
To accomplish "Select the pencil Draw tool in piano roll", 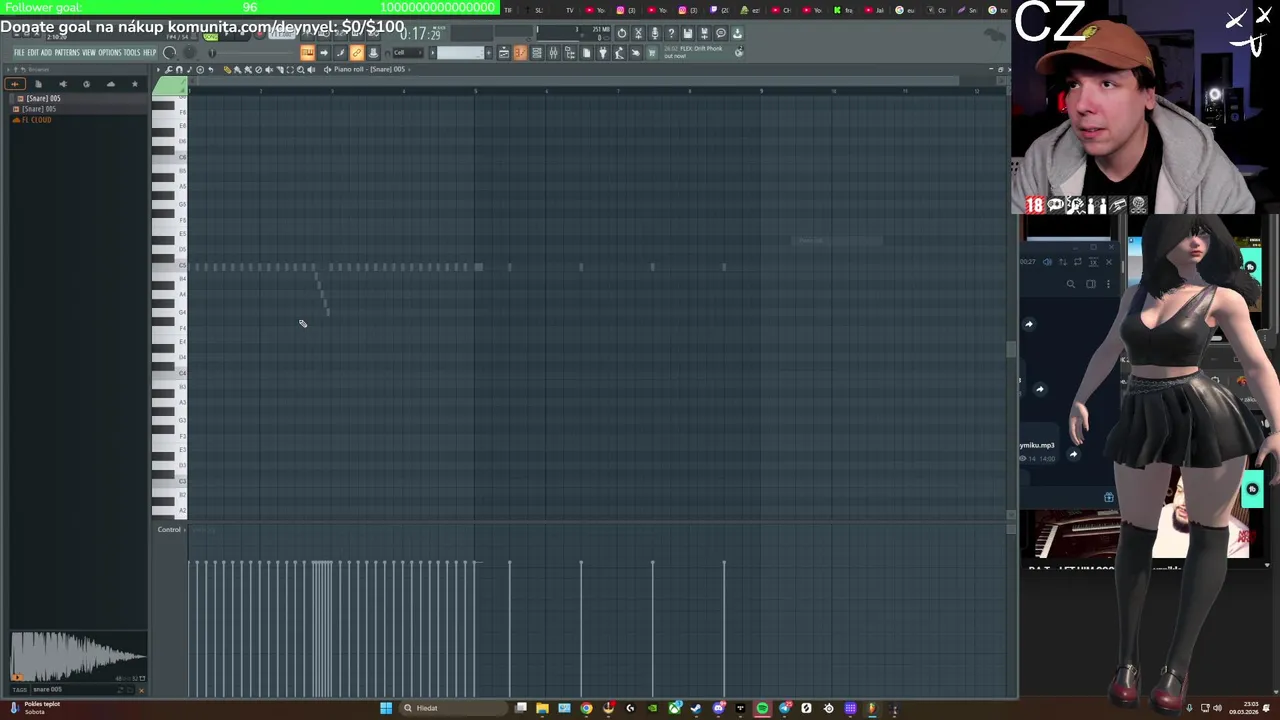I will (227, 69).
